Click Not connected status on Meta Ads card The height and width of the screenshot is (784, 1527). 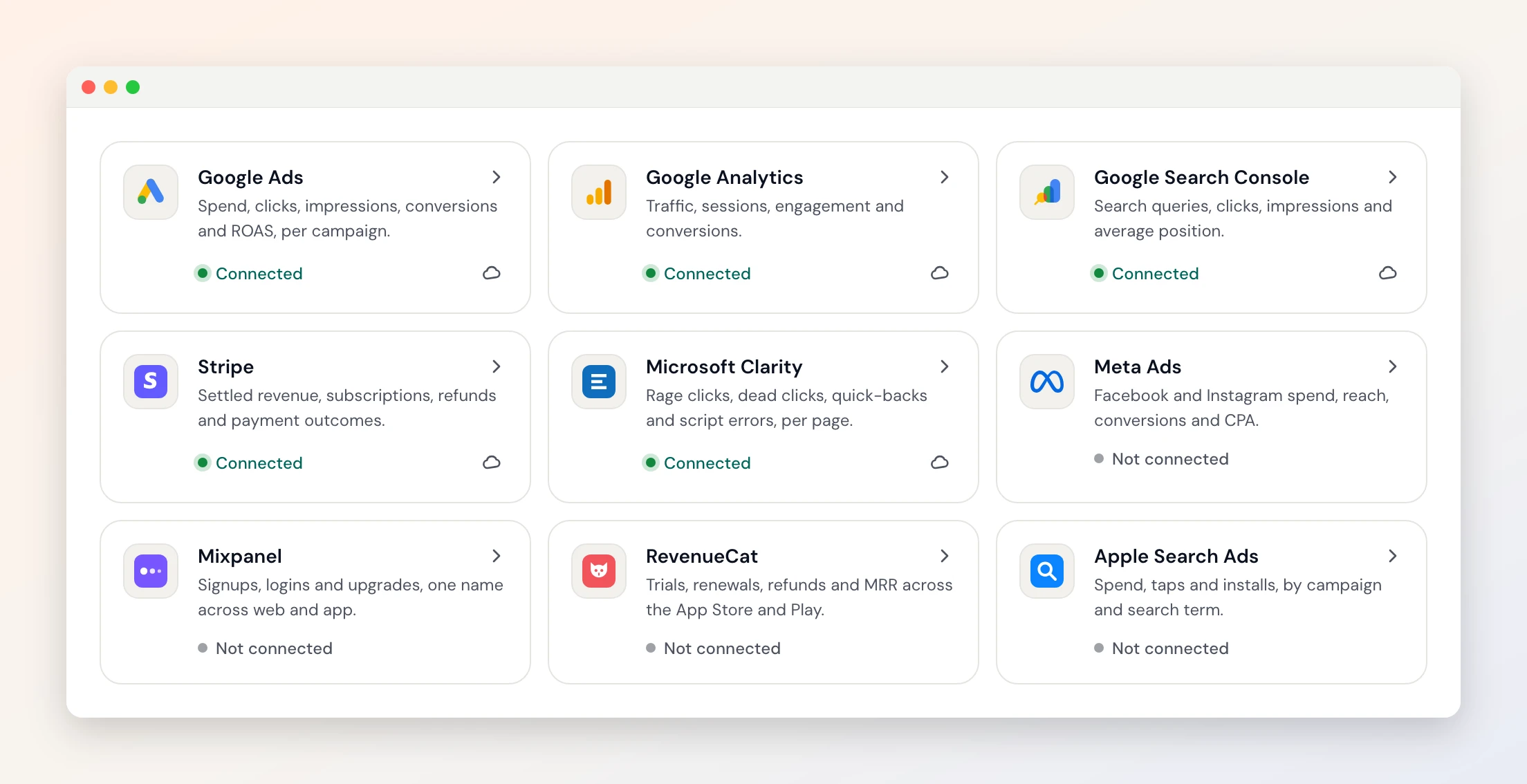1161,459
